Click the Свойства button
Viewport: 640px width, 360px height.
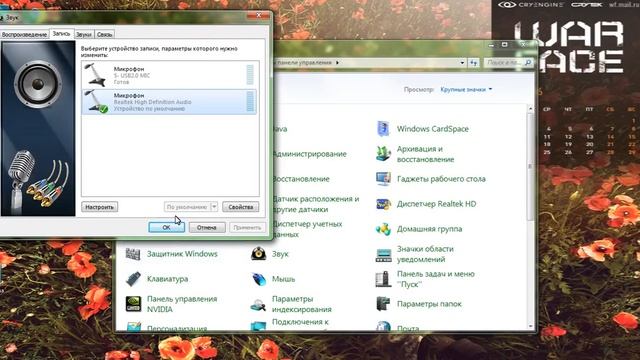click(x=240, y=207)
